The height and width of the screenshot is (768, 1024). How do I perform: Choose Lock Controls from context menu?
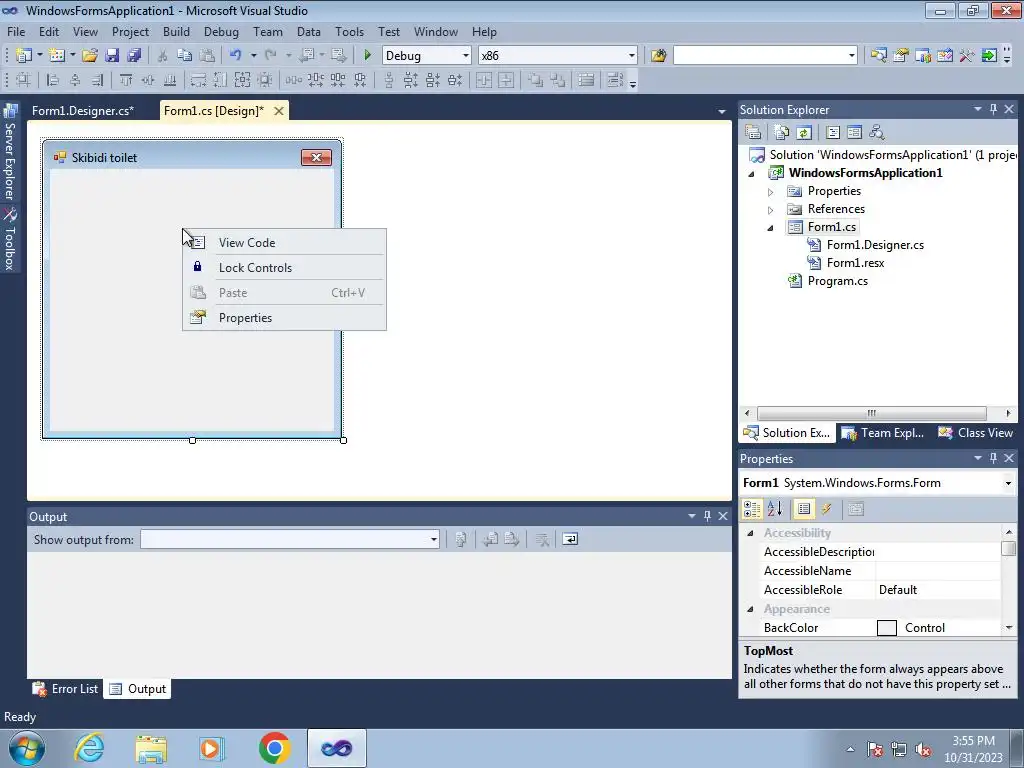click(284, 268)
